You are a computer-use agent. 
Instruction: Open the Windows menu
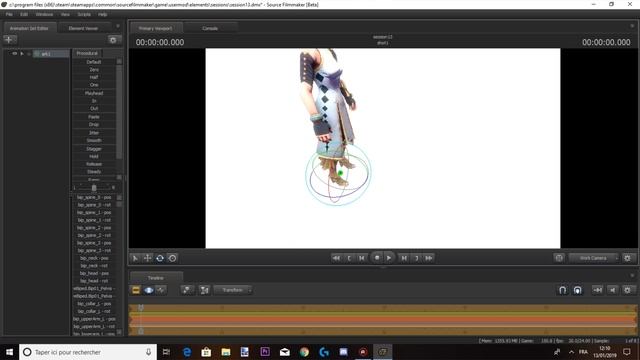click(44, 14)
